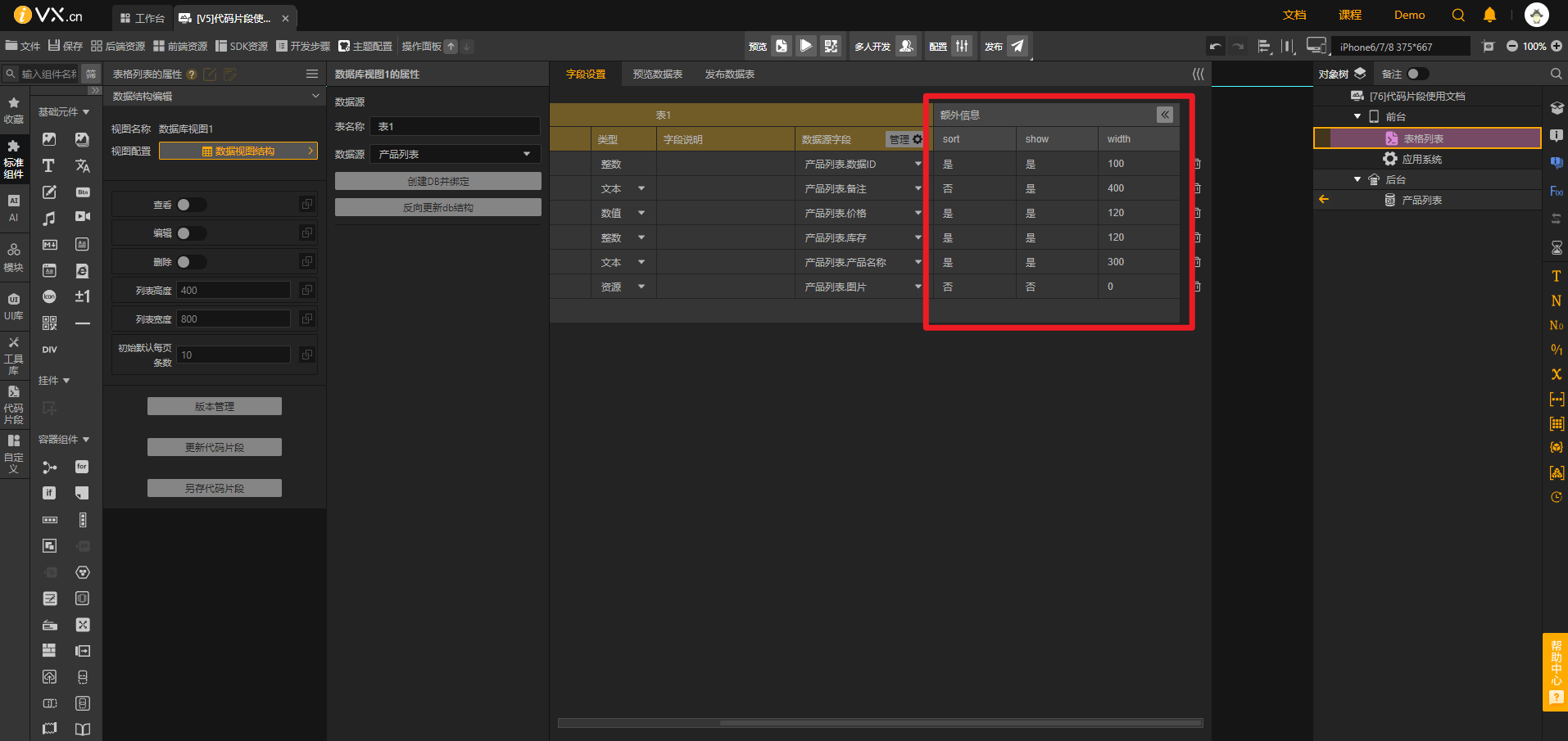
Task: Open 开发步骤 development steps
Action: pyautogui.click(x=303, y=47)
